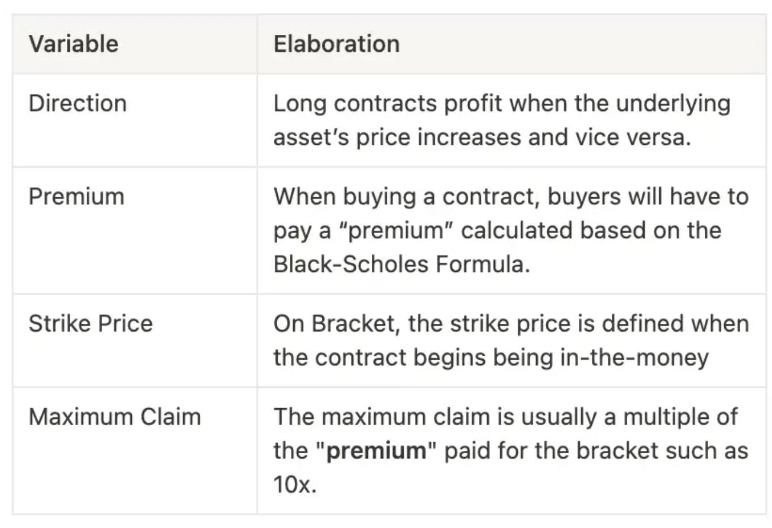Click 'multiple of' in Maximum Claim row
This screenshot has height=528, width=772.
point(680,417)
